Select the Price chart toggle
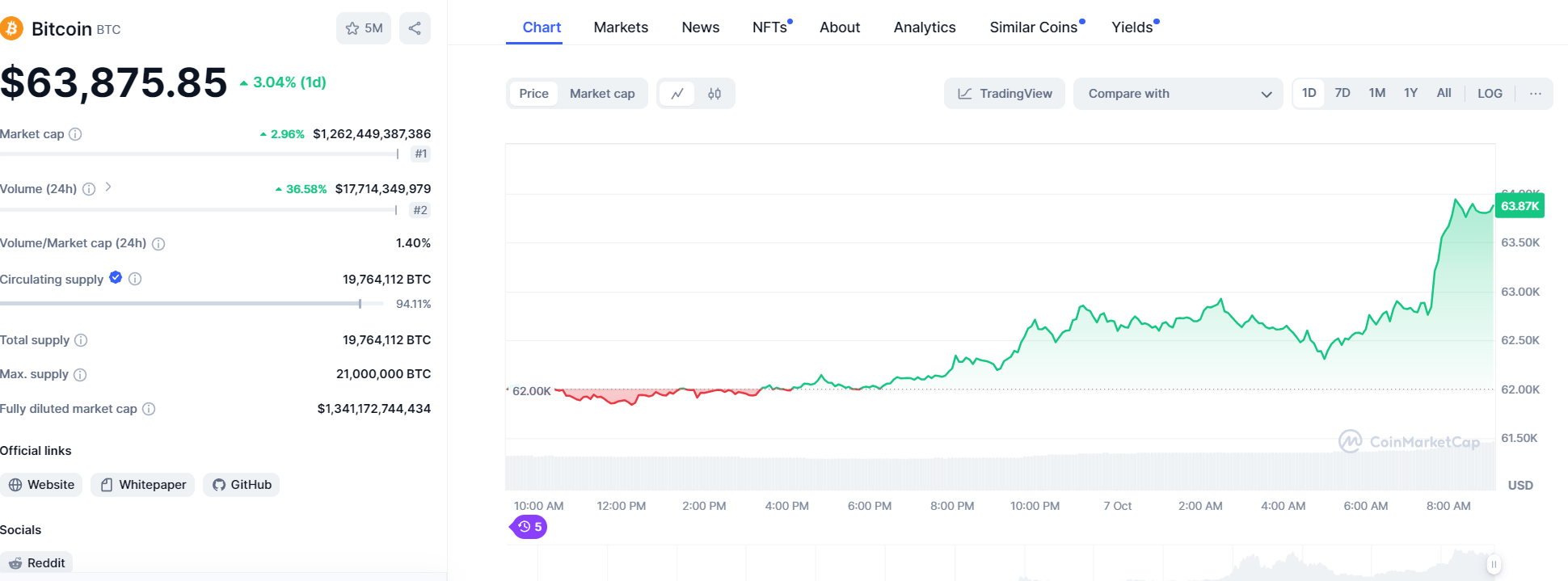 pyautogui.click(x=533, y=94)
